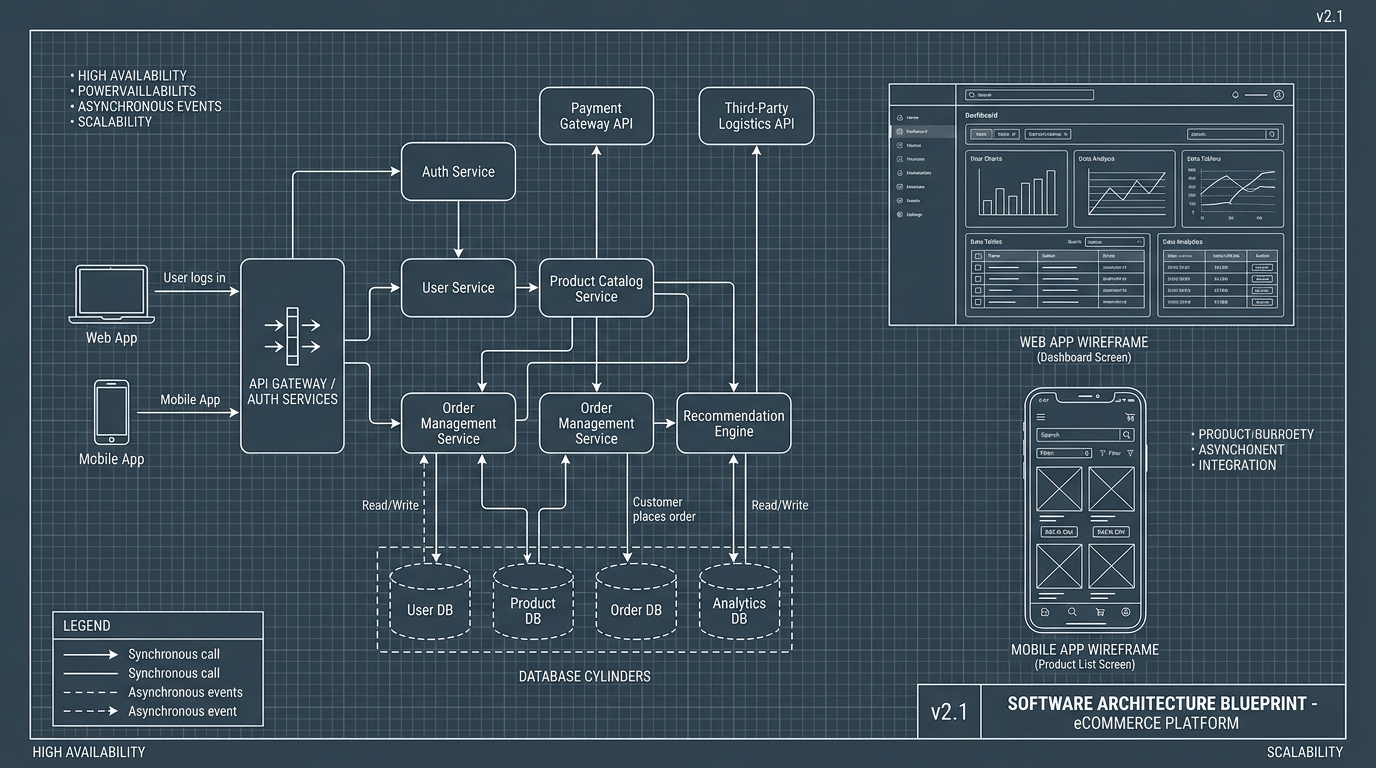Select the Home icon in the dashboard wireframe sidebar

pos(899,117)
